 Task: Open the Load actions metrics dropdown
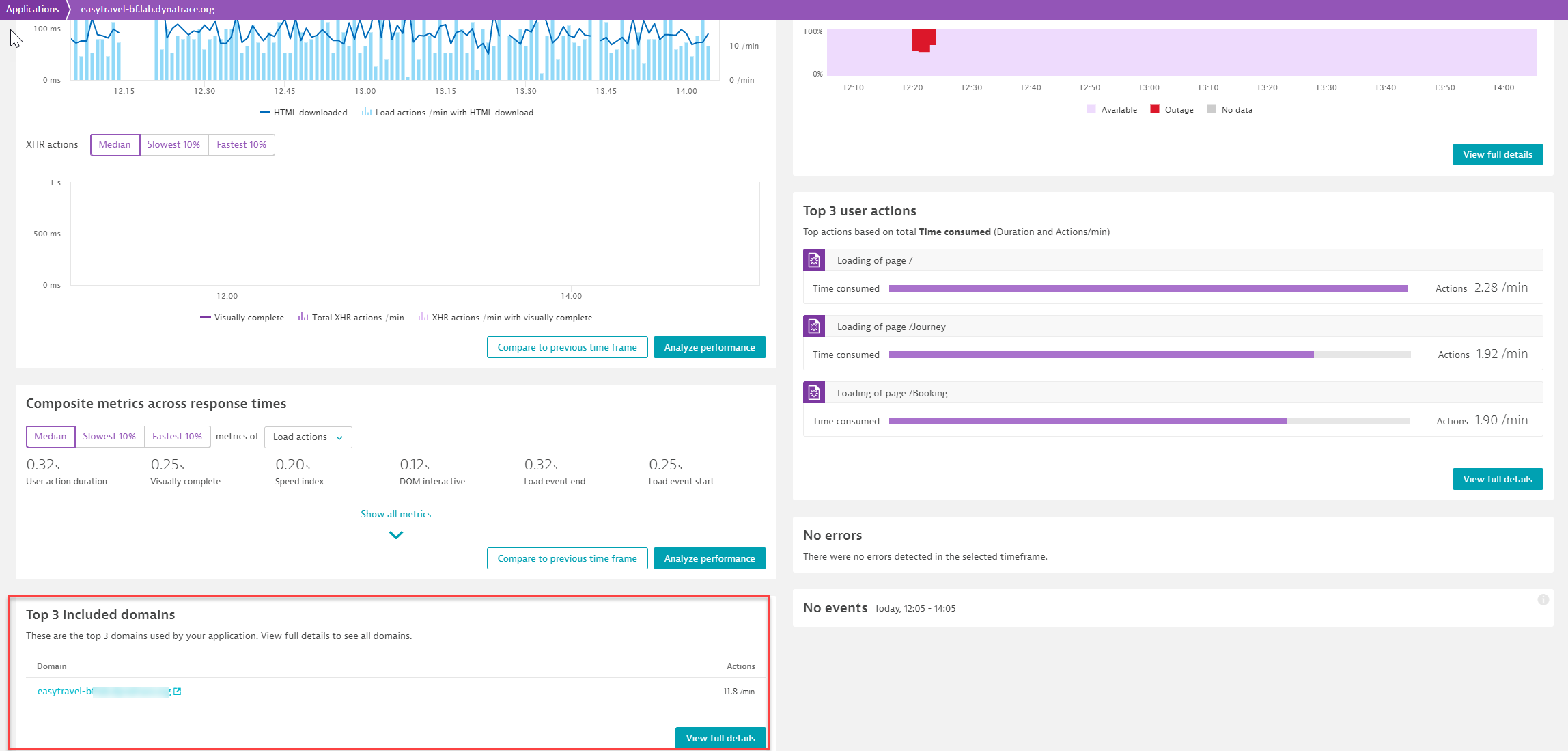coord(308,437)
